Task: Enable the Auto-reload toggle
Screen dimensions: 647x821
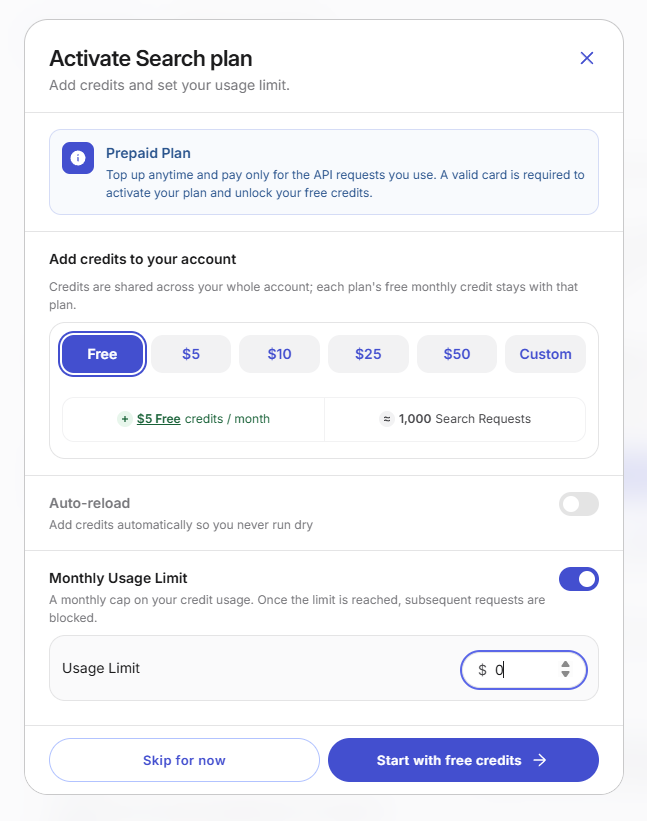Action: (x=578, y=504)
